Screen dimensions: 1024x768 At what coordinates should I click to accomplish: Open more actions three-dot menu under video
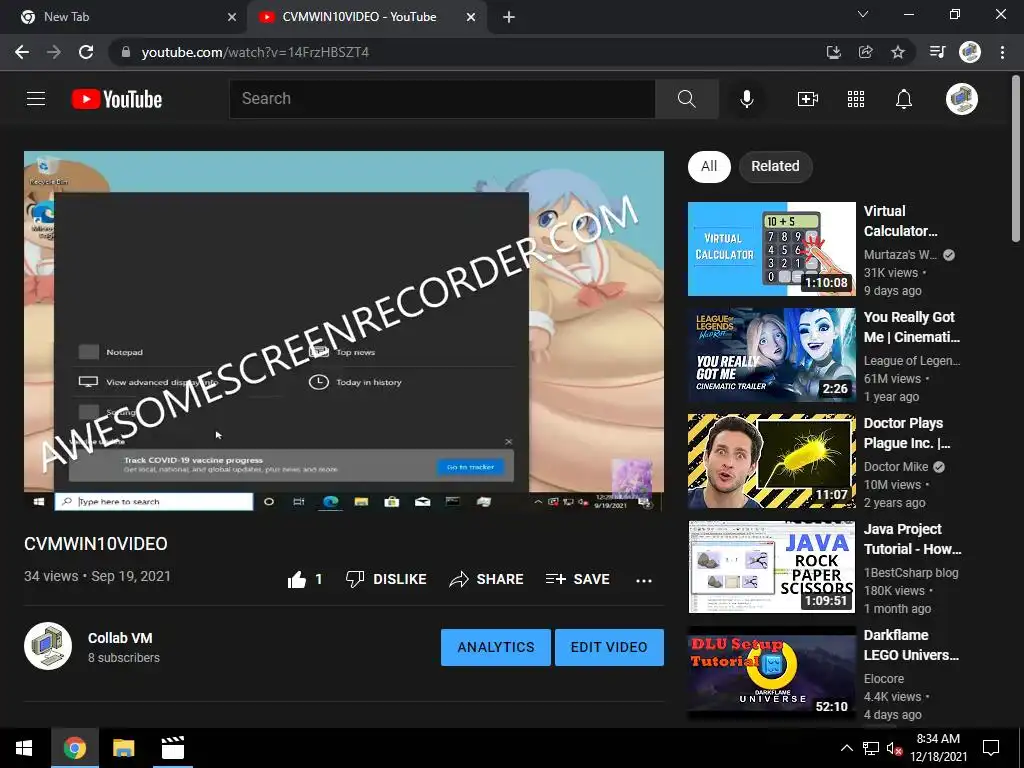644,580
